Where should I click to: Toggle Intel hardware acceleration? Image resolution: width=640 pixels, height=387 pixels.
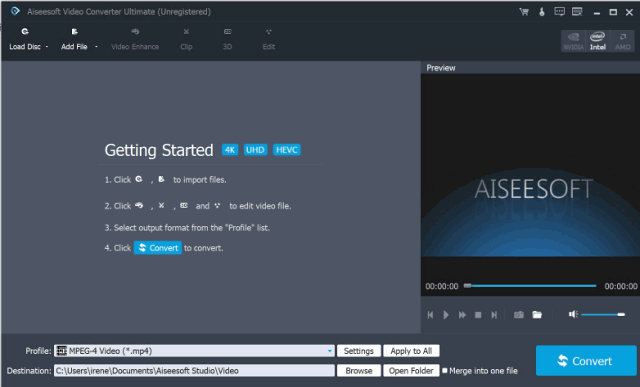click(598, 41)
